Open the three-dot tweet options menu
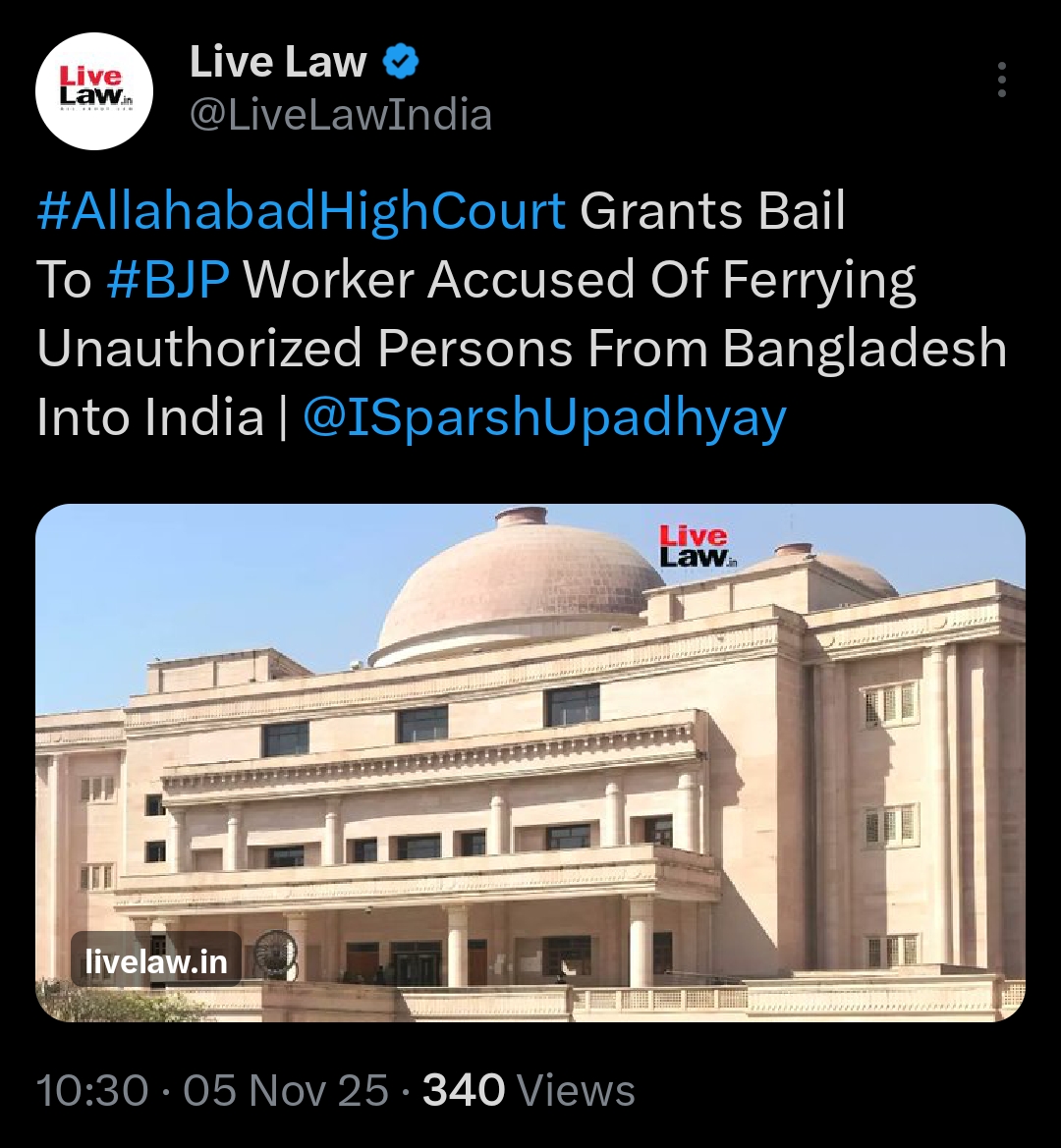 tap(1002, 80)
